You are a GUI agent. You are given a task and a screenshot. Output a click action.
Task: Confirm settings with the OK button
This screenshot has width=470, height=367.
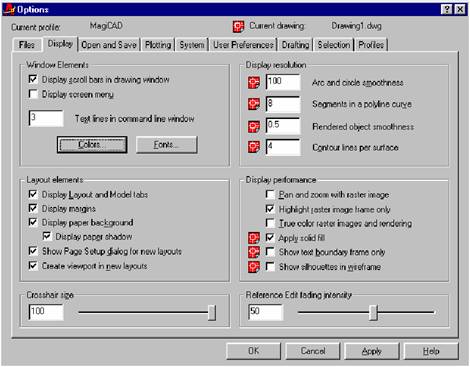(253, 351)
